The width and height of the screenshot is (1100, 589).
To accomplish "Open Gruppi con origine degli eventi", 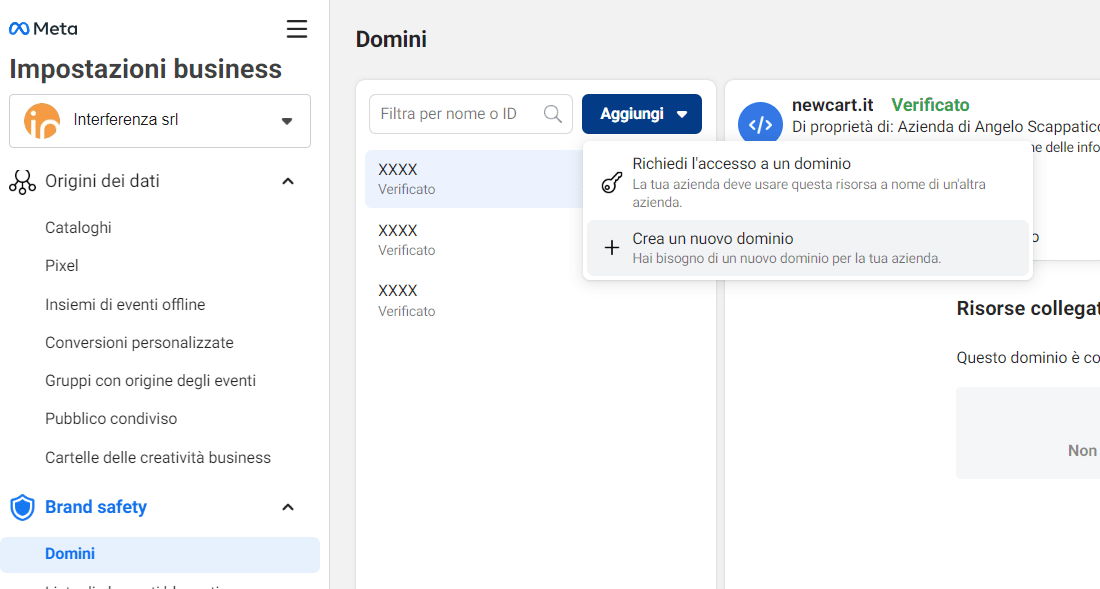I will 151,381.
